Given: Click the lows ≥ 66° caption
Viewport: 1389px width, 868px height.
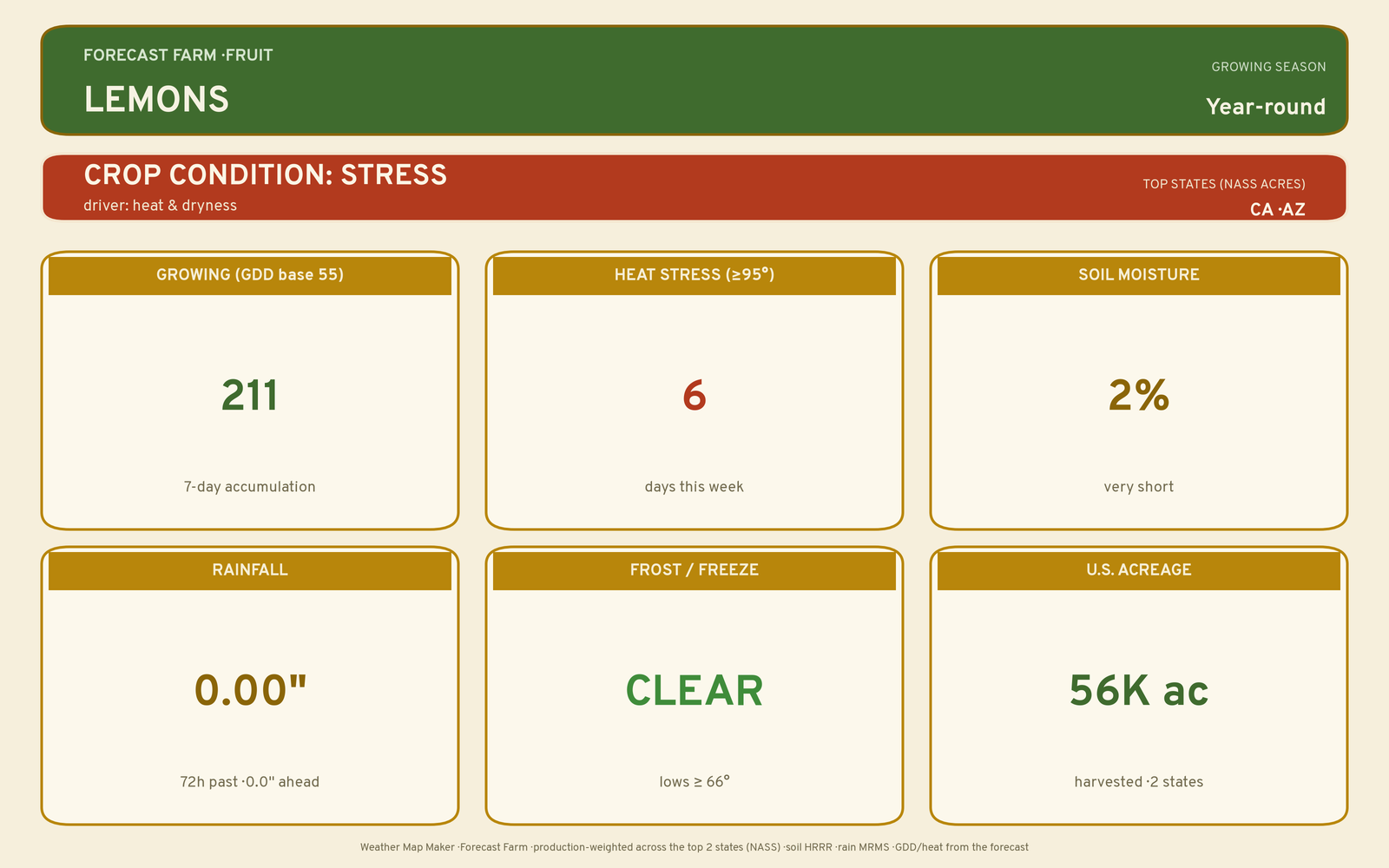Looking at the screenshot, I should tap(694, 782).
